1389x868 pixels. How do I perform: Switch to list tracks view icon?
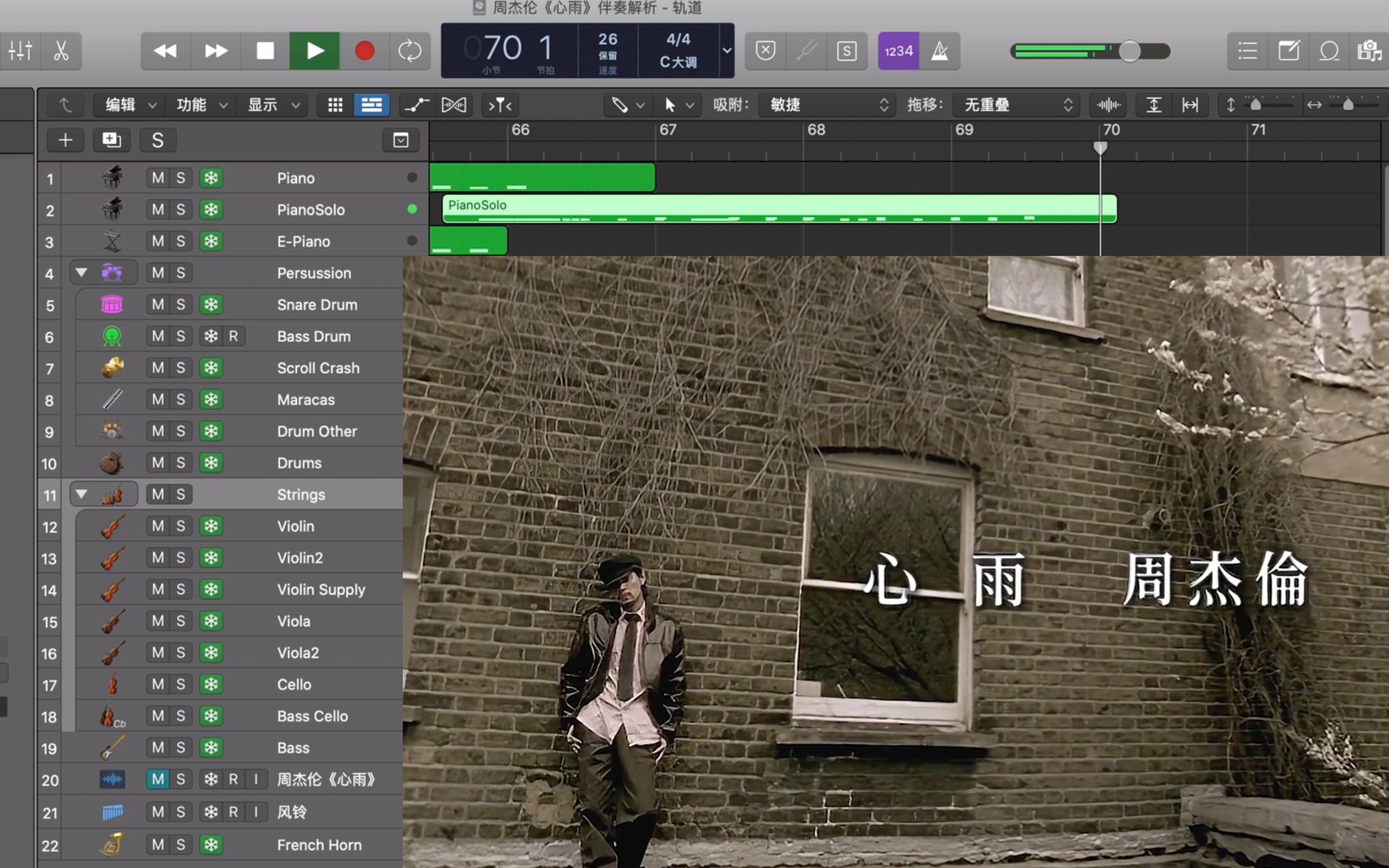(x=371, y=105)
